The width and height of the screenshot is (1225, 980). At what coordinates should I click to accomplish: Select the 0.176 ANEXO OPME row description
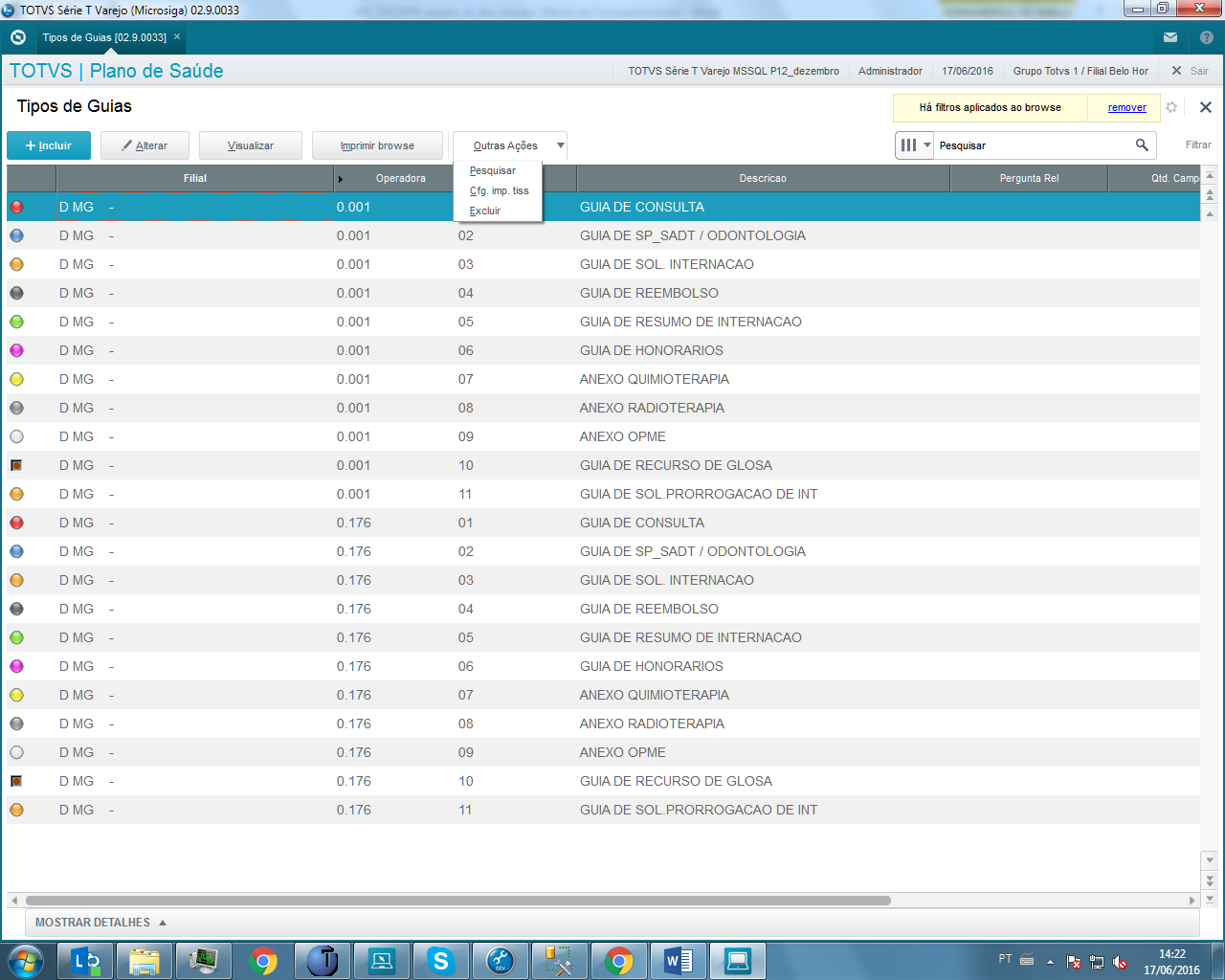623,752
